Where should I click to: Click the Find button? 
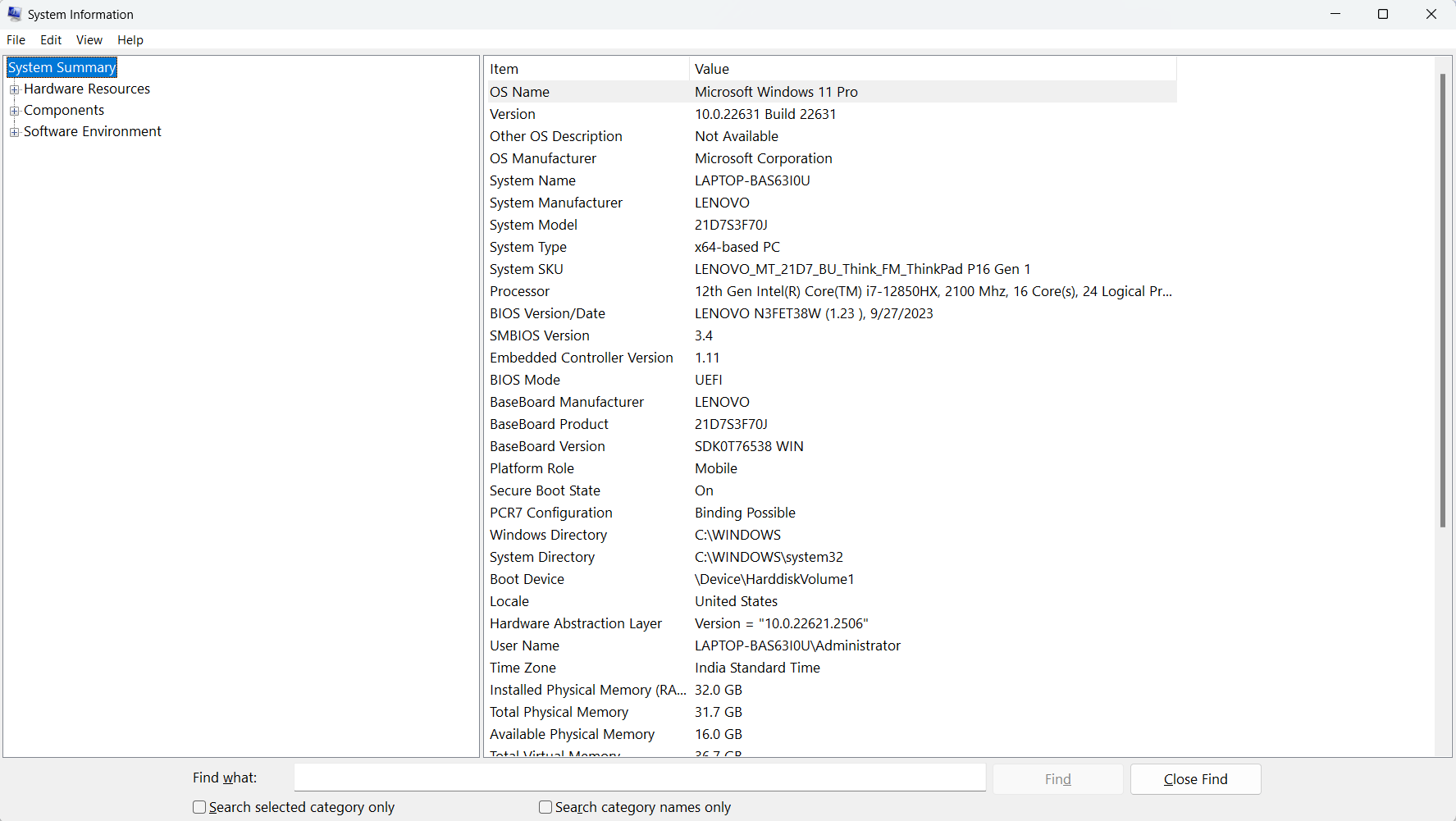click(x=1058, y=779)
